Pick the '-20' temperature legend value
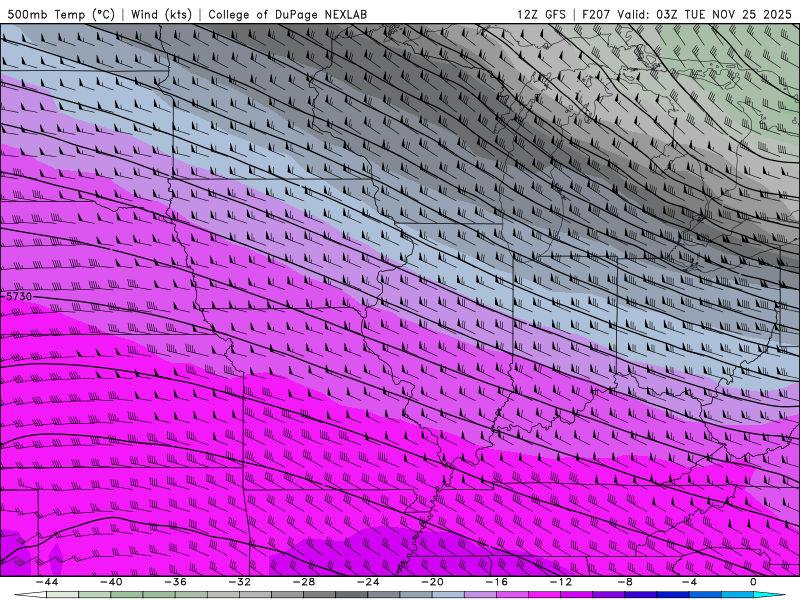 click(432, 582)
